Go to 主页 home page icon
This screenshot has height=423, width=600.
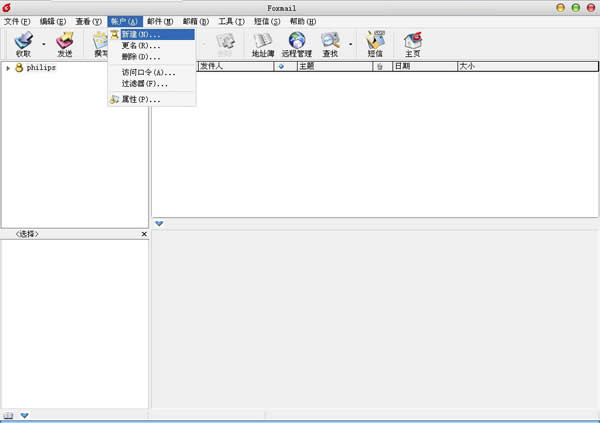pos(412,43)
